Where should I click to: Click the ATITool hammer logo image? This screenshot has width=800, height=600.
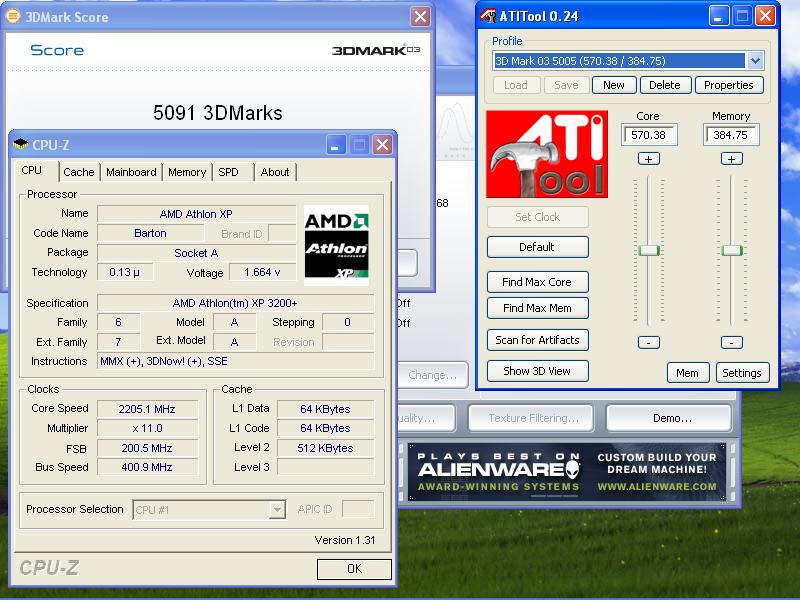coord(546,154)
